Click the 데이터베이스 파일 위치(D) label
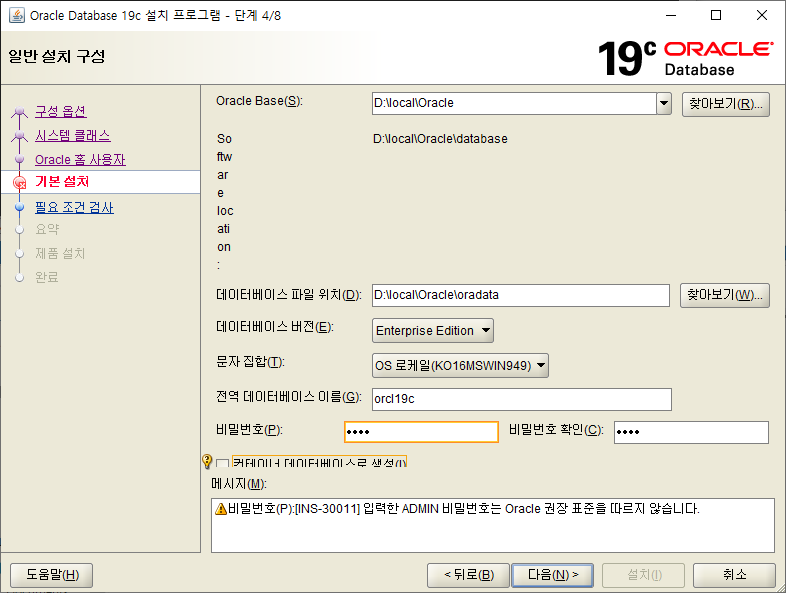This screenshot has width=786, height=593. (x=289, y=295)
